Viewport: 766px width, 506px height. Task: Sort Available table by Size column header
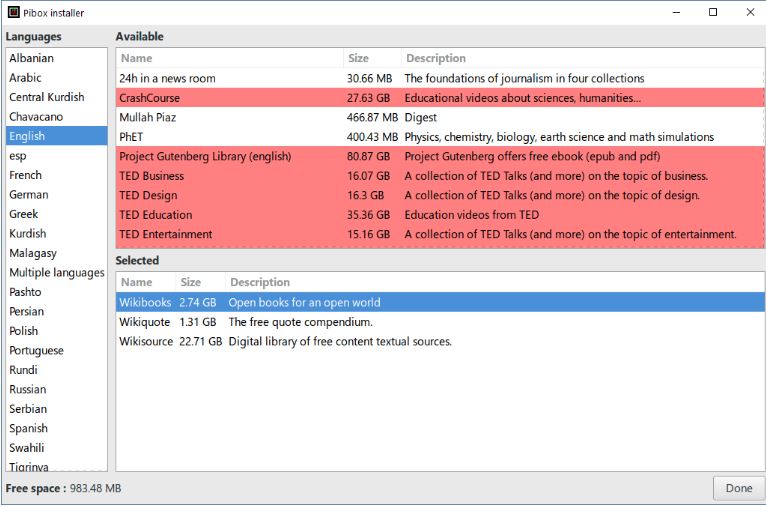click(x=372, y=58)
